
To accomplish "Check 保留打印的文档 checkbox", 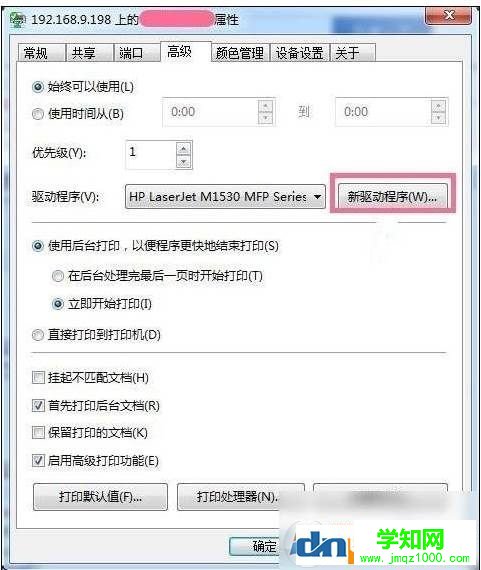I will (38, 433).
